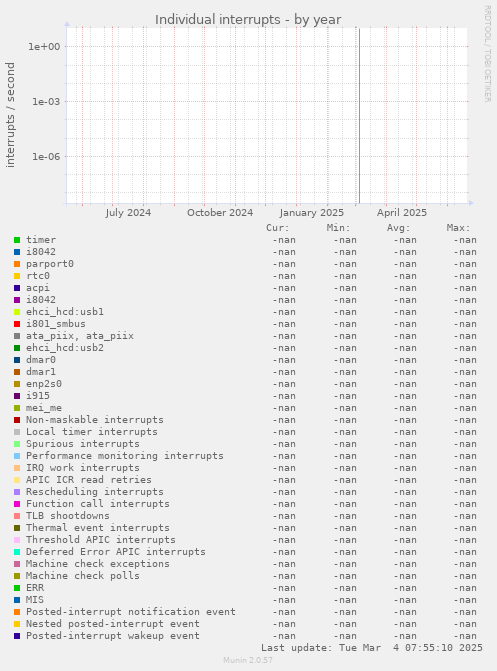The image size is (497, 671).
Task: Click the graph title Individual interrupts - by year
Action: [x=248, y=20]
